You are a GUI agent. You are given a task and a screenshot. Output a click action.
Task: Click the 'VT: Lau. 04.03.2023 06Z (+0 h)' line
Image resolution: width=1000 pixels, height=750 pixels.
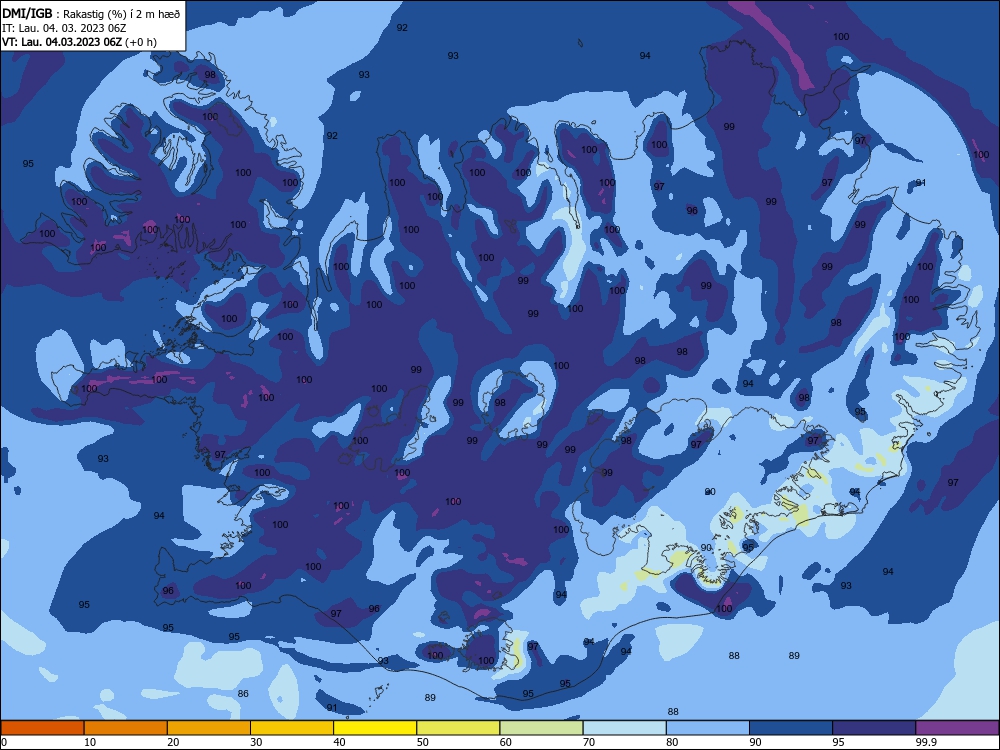[79, 42]
